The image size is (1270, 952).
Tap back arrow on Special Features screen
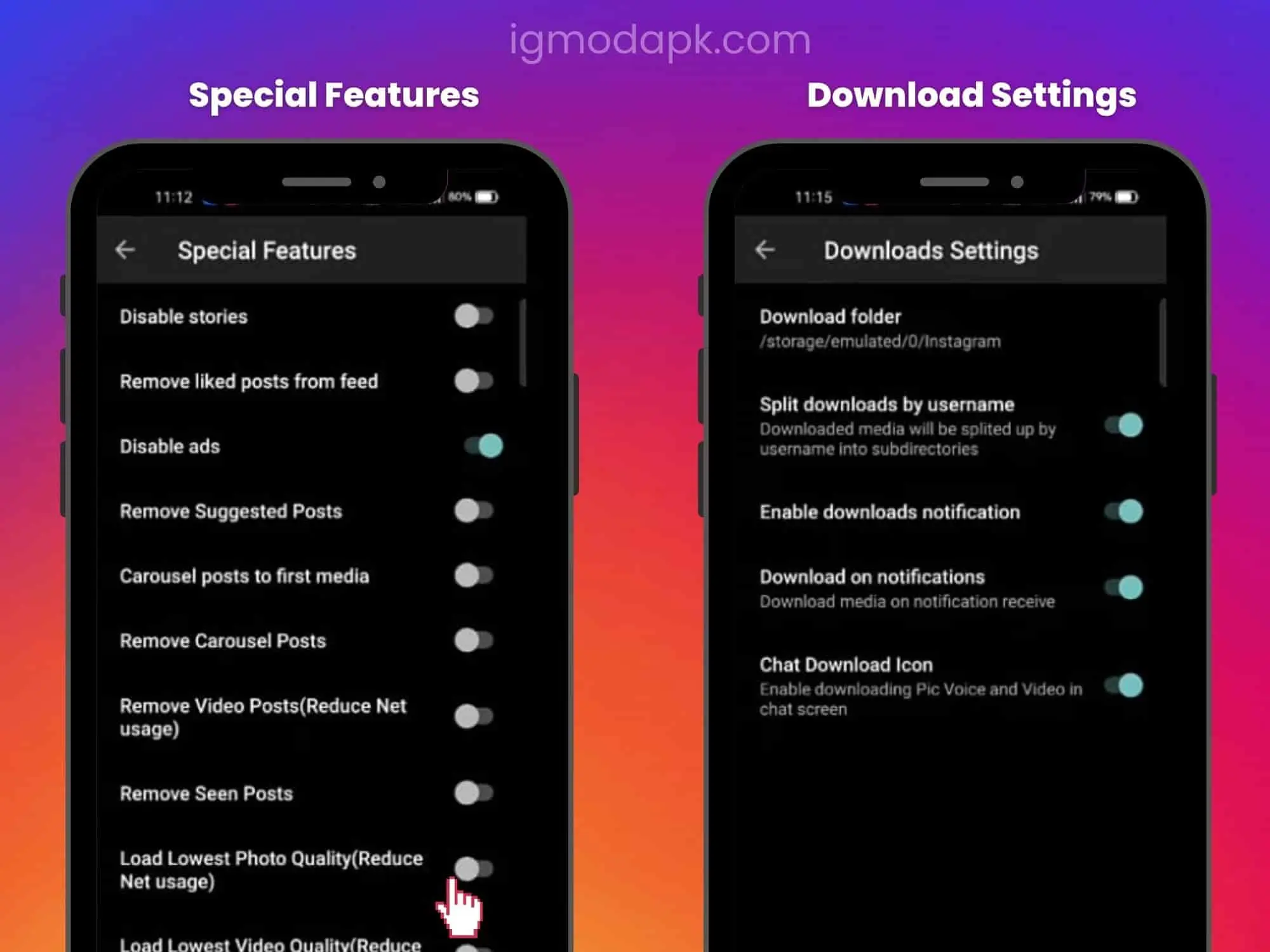[x=124, y=250]
